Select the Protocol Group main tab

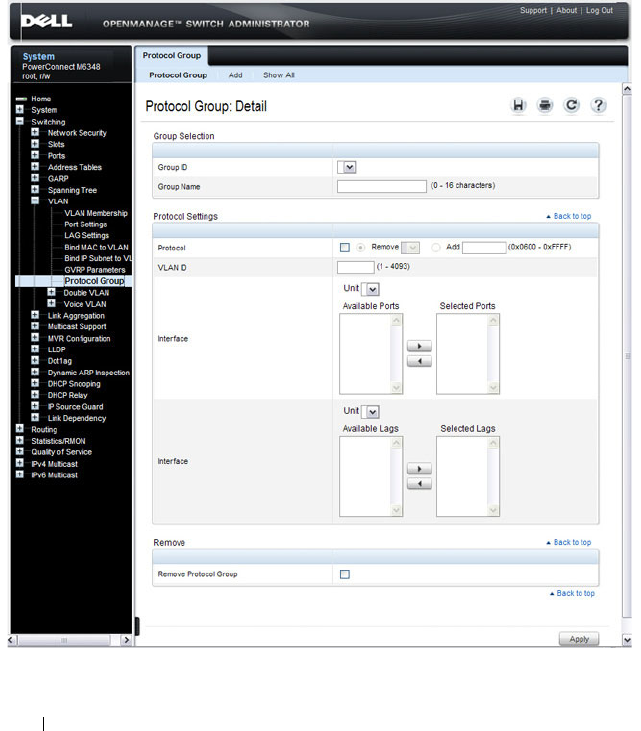(172, 55)
